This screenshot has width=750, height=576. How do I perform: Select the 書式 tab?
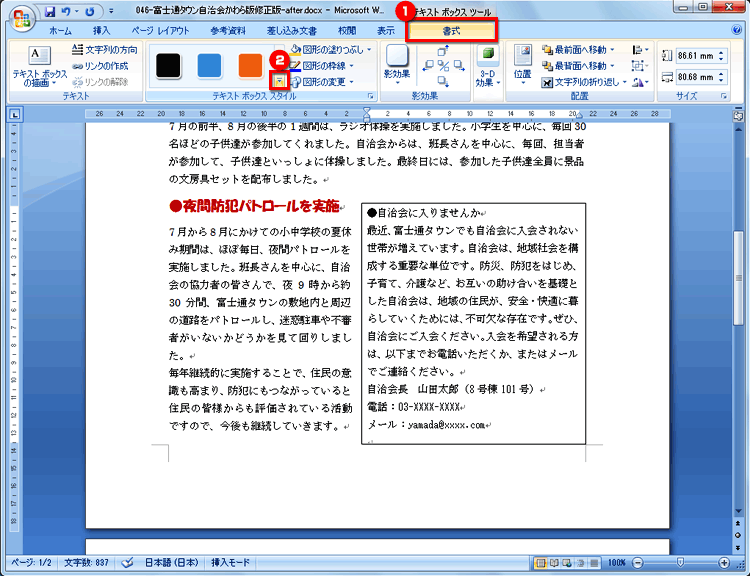[x=452, y=31]
